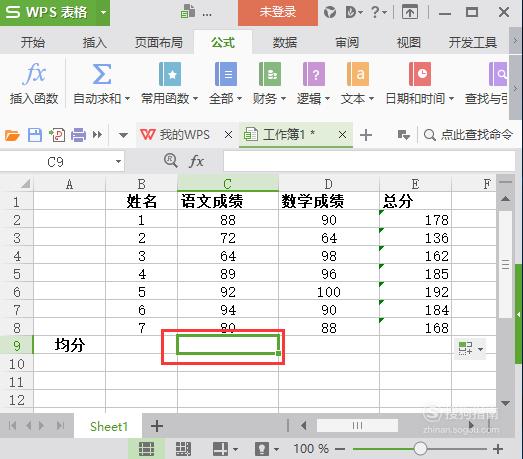Image resolution: width=523 pixels, height=459 pixels.
Task: Click the AutoSum (自动求和) sigma icon
Action: (102, 74)
